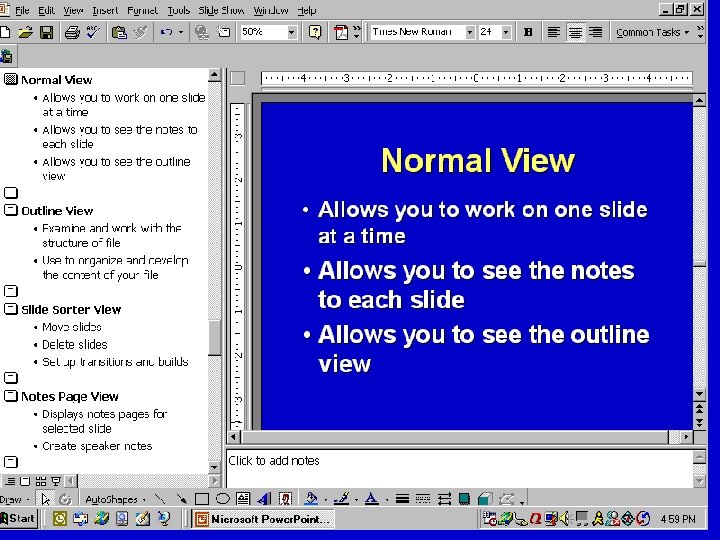Open the Arrow Style icon

[x=444, y=499]
